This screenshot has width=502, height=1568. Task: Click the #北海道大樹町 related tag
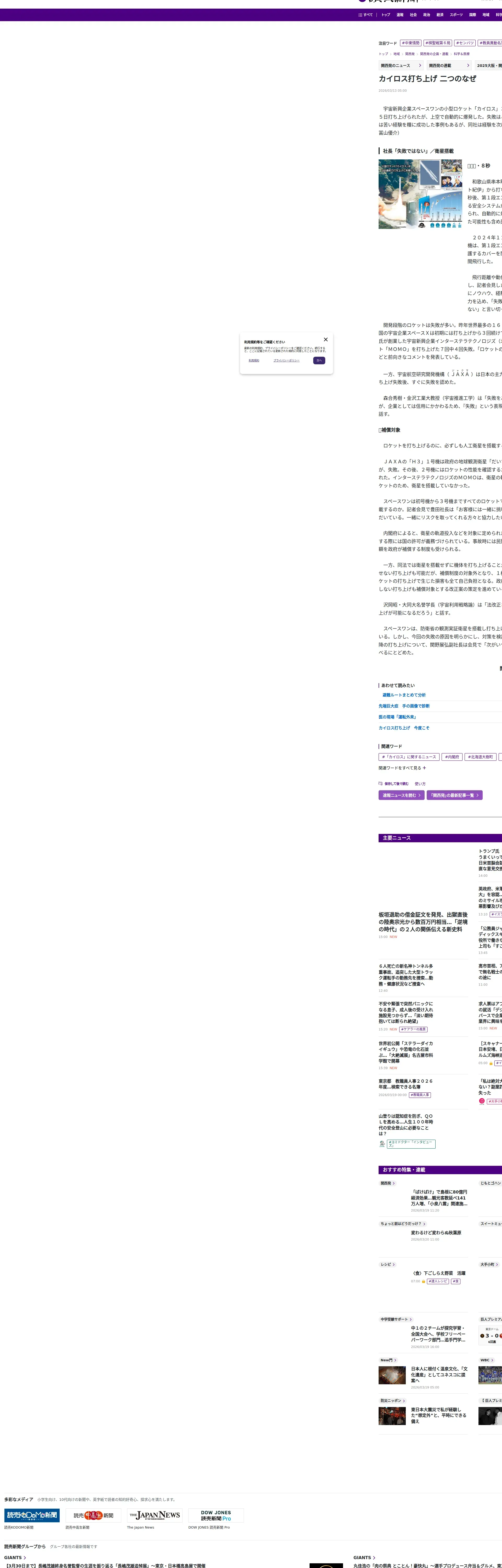coord(481,757)
